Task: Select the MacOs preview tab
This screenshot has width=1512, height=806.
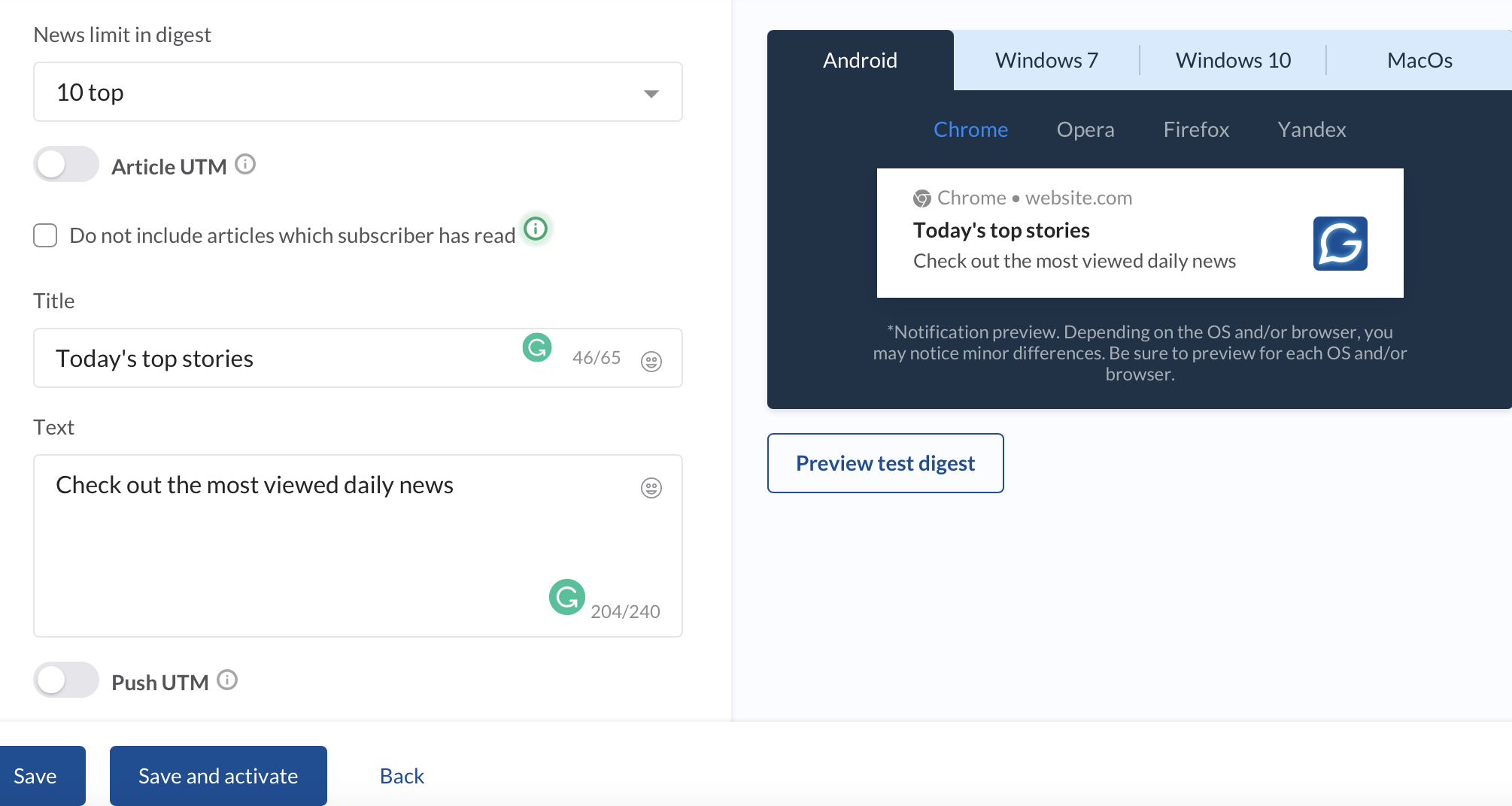Action: click(x=1419, y=60)
